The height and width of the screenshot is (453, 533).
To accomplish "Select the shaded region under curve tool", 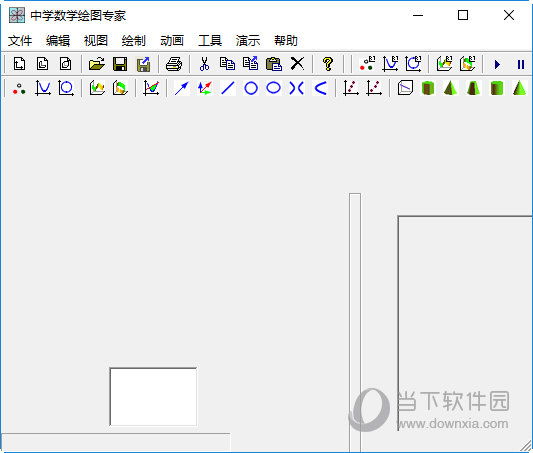I will [151, 88].
